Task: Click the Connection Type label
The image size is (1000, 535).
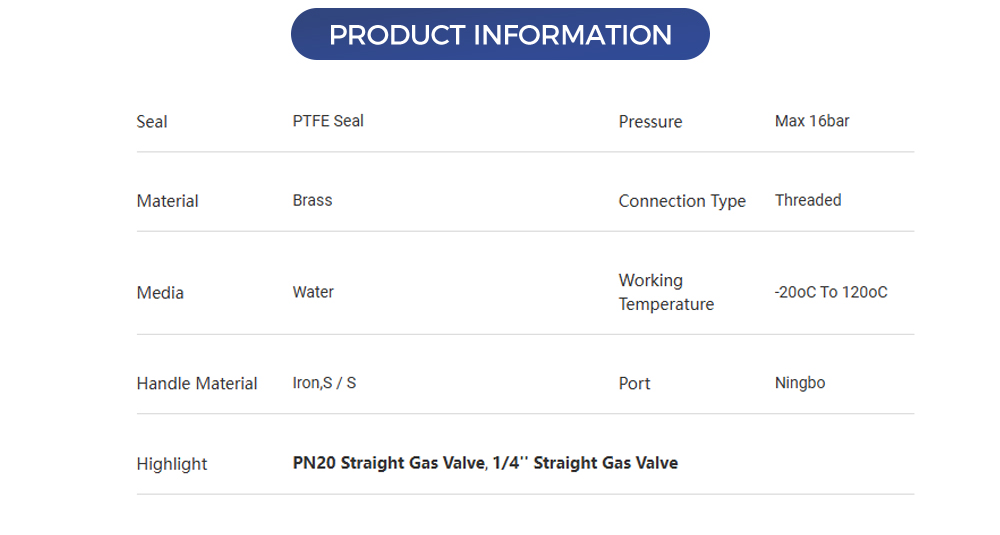Action: pos(682,201)
